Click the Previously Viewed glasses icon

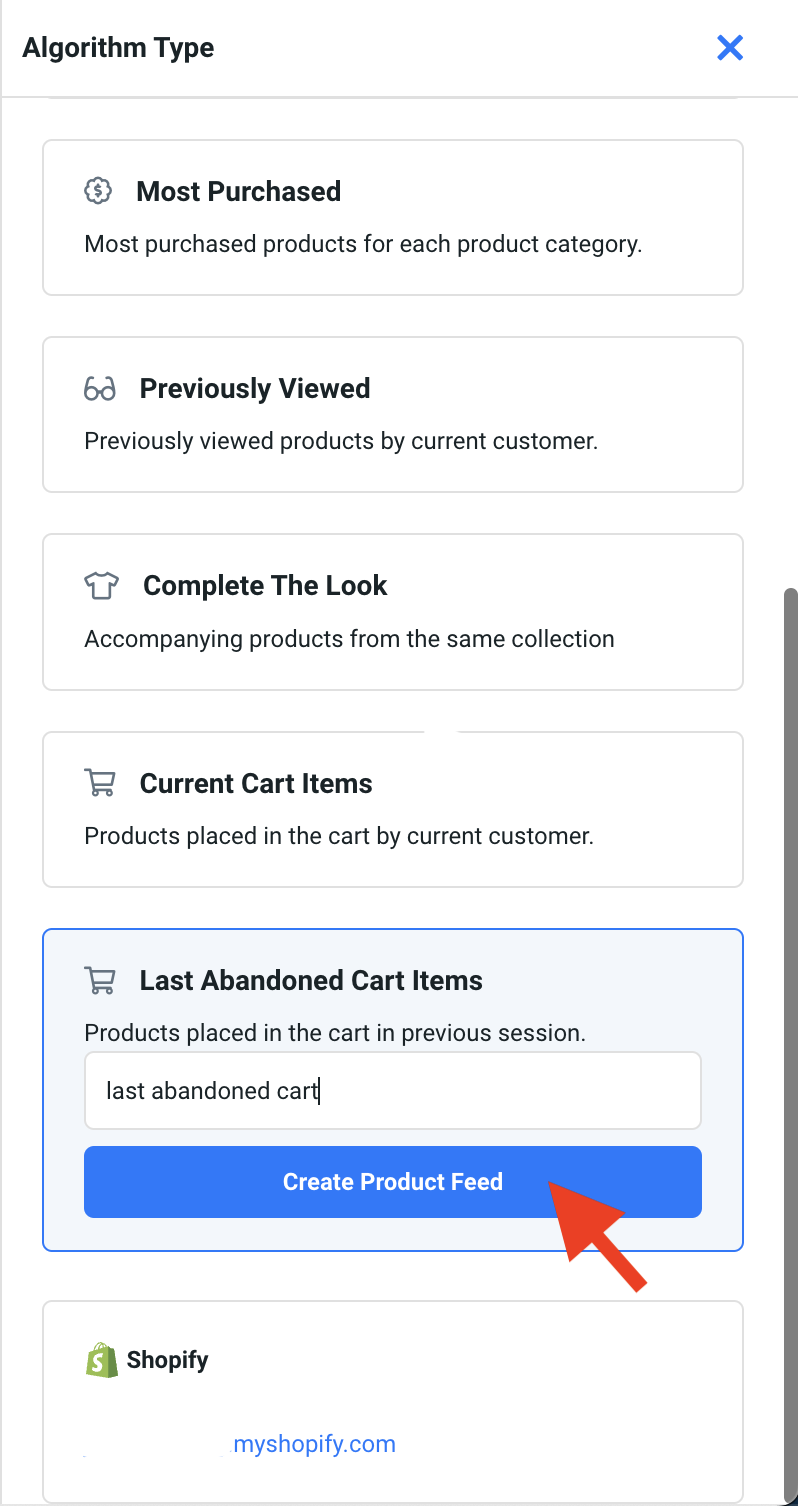coord(100,389)
